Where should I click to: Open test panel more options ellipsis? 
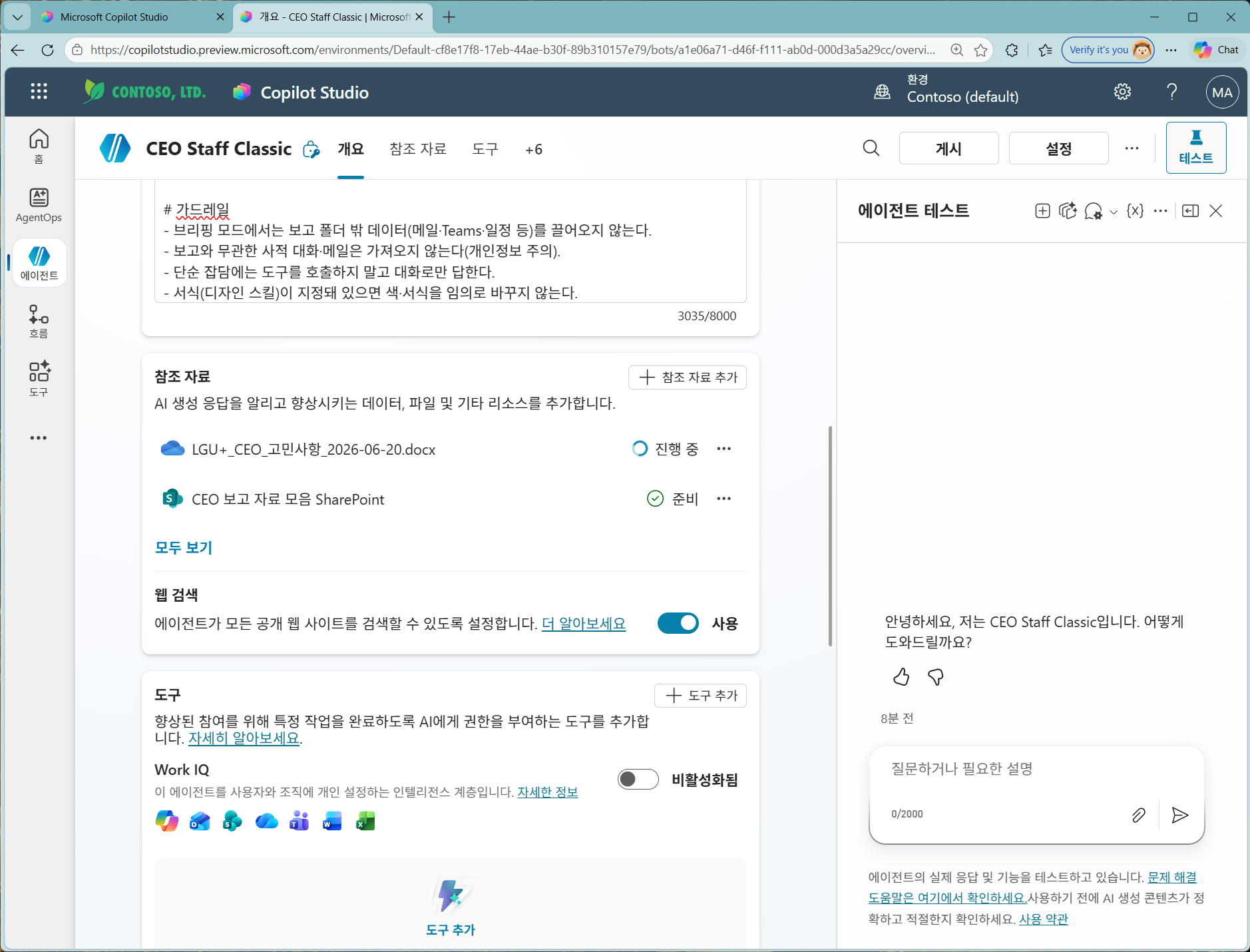pyautogui.click(x=1160, y=211)
